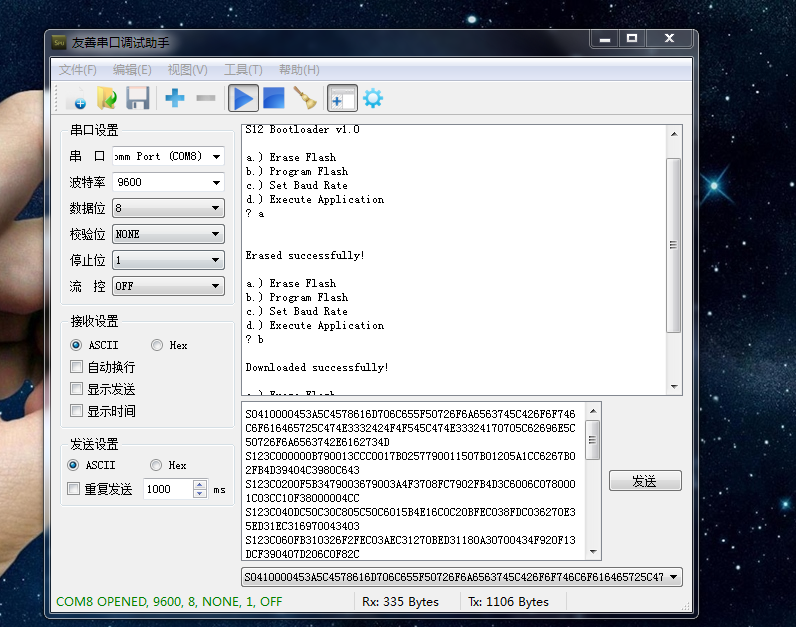Screen dimensions: 796x627
Task: Click the broom clear icon
Action: coord(305,98)
